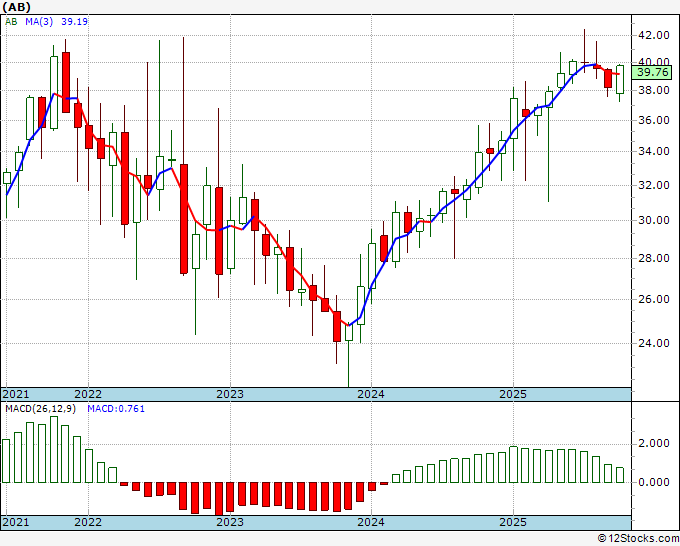Click the 40.00 price axis label
The width and height of the screenshot is (680, 546).
point(653,62)
